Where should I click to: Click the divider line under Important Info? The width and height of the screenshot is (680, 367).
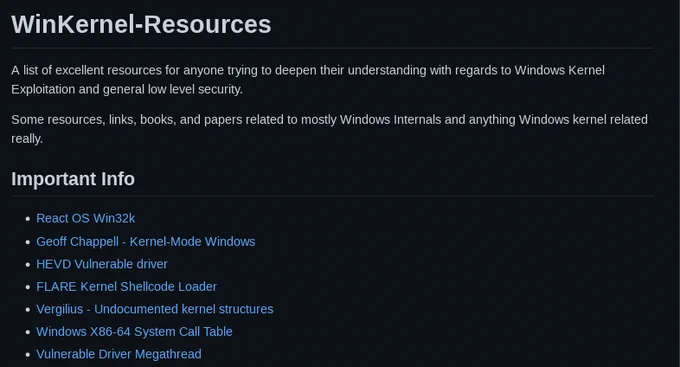click(x=333, y=196)
